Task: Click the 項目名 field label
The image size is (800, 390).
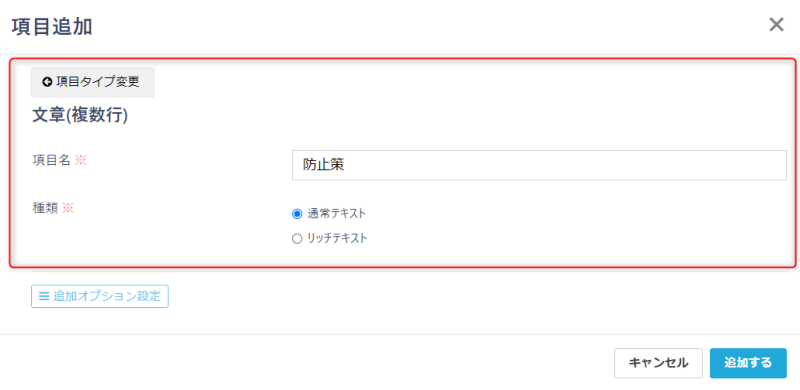Action: (x=51, y=160)
